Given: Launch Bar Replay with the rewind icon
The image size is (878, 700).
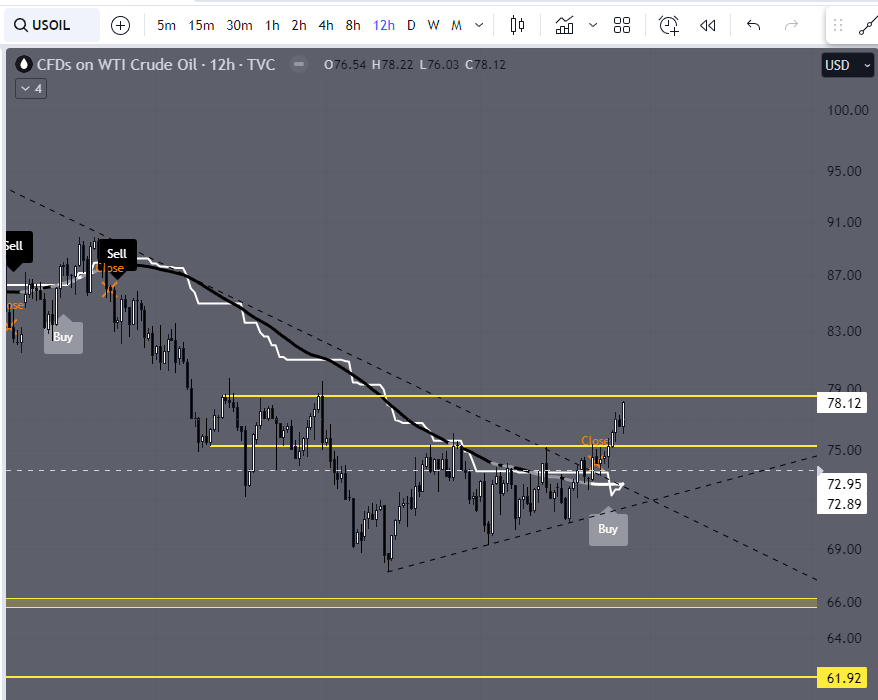Looking at the screenshot, I should [709, 25].
